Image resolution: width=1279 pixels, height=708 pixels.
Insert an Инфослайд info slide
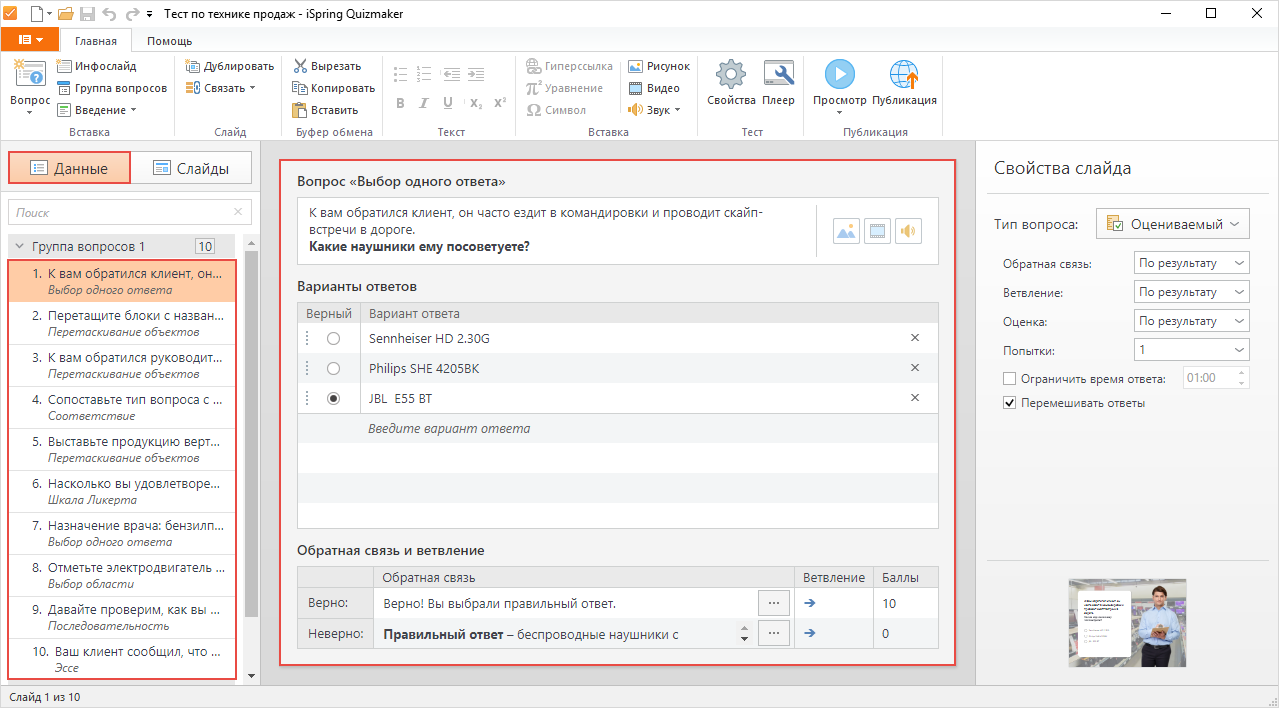point(97,66)
